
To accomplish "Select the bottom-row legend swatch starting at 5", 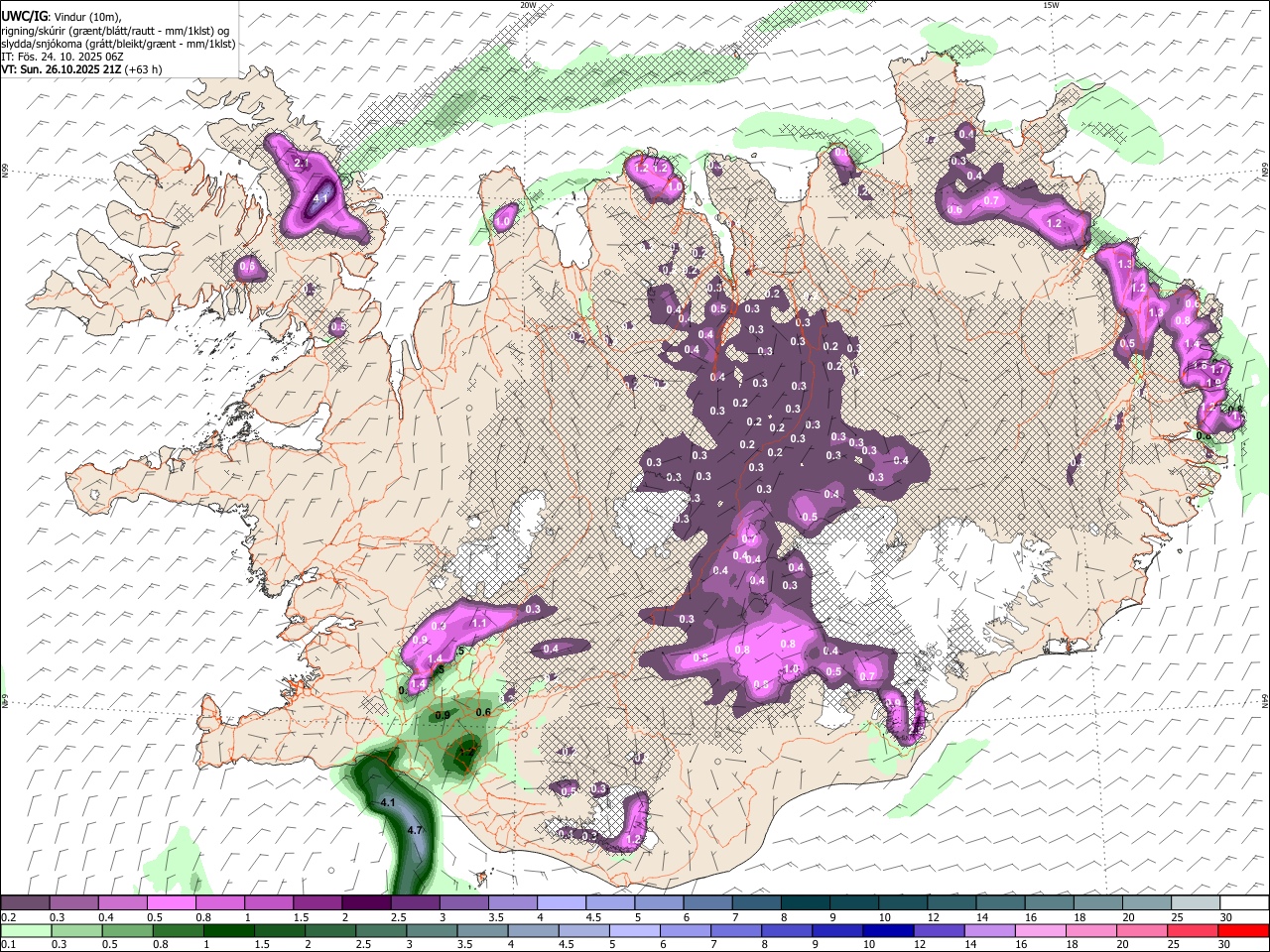I will [x=635, y=930].
